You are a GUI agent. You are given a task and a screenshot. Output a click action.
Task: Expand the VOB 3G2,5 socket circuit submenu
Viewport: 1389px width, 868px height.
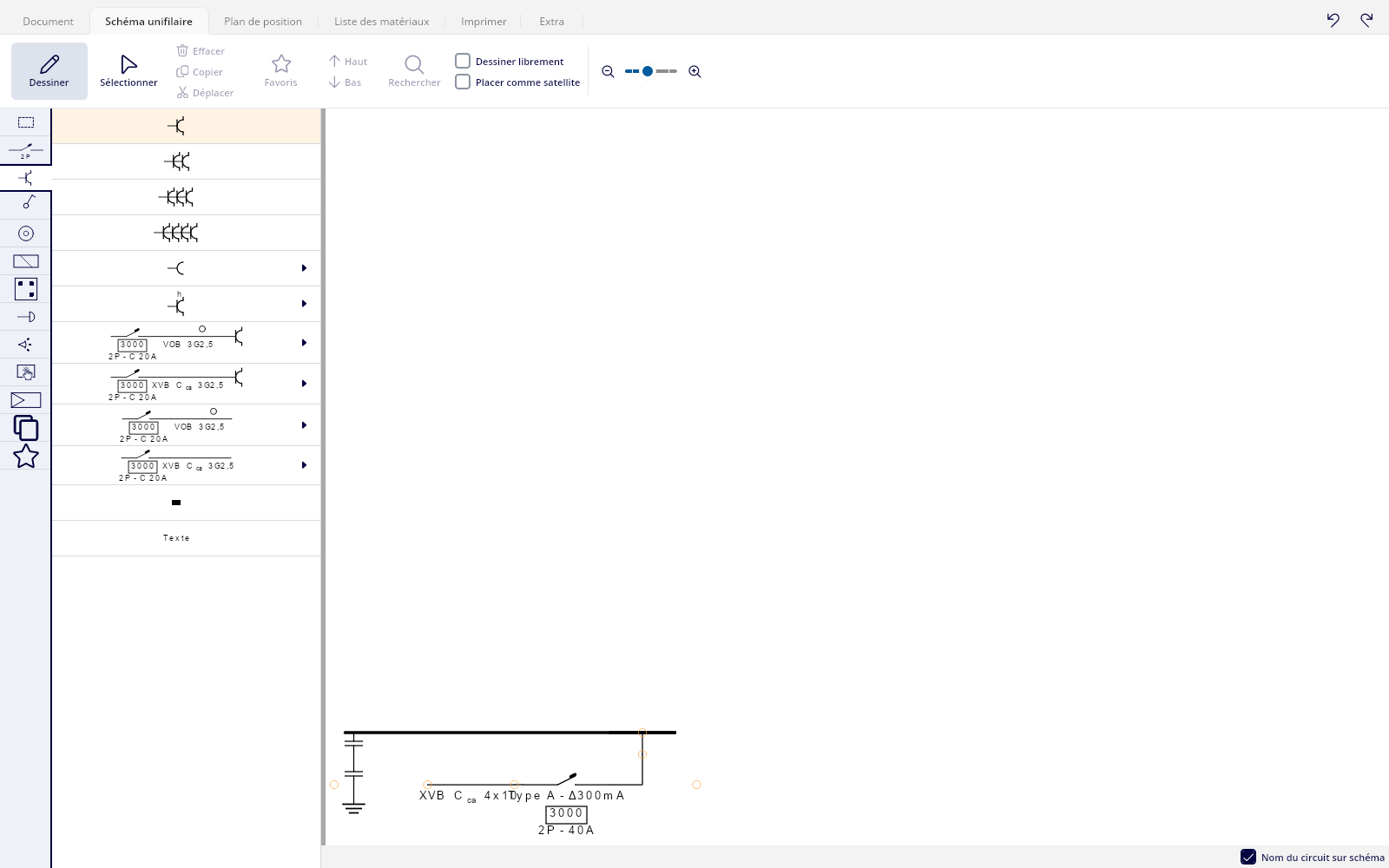[x=304, y=343]
